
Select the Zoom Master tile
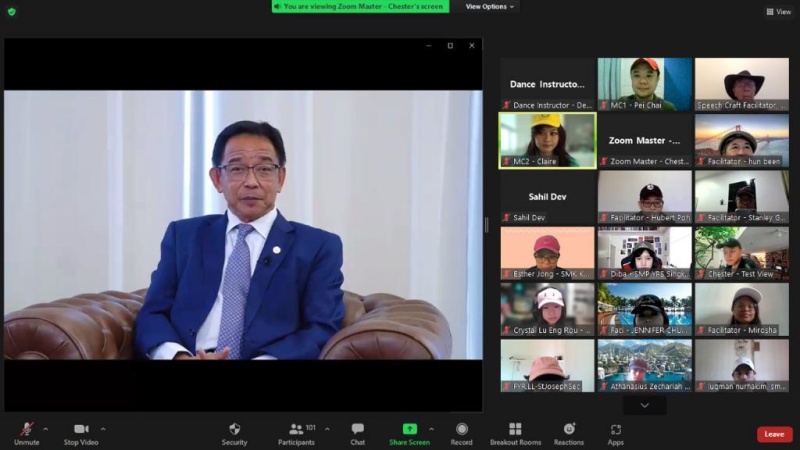coord(645,141)
